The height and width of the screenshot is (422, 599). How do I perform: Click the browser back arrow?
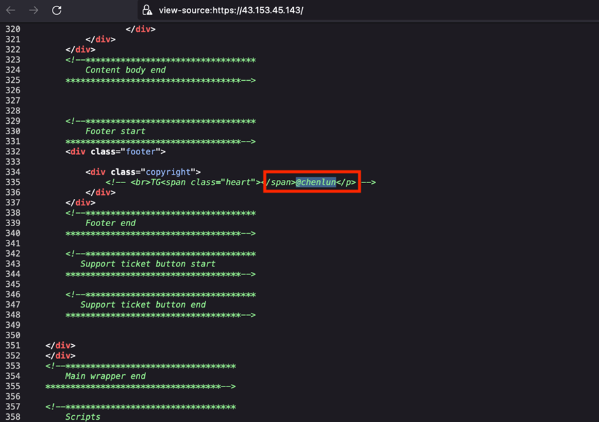point(11,10)
